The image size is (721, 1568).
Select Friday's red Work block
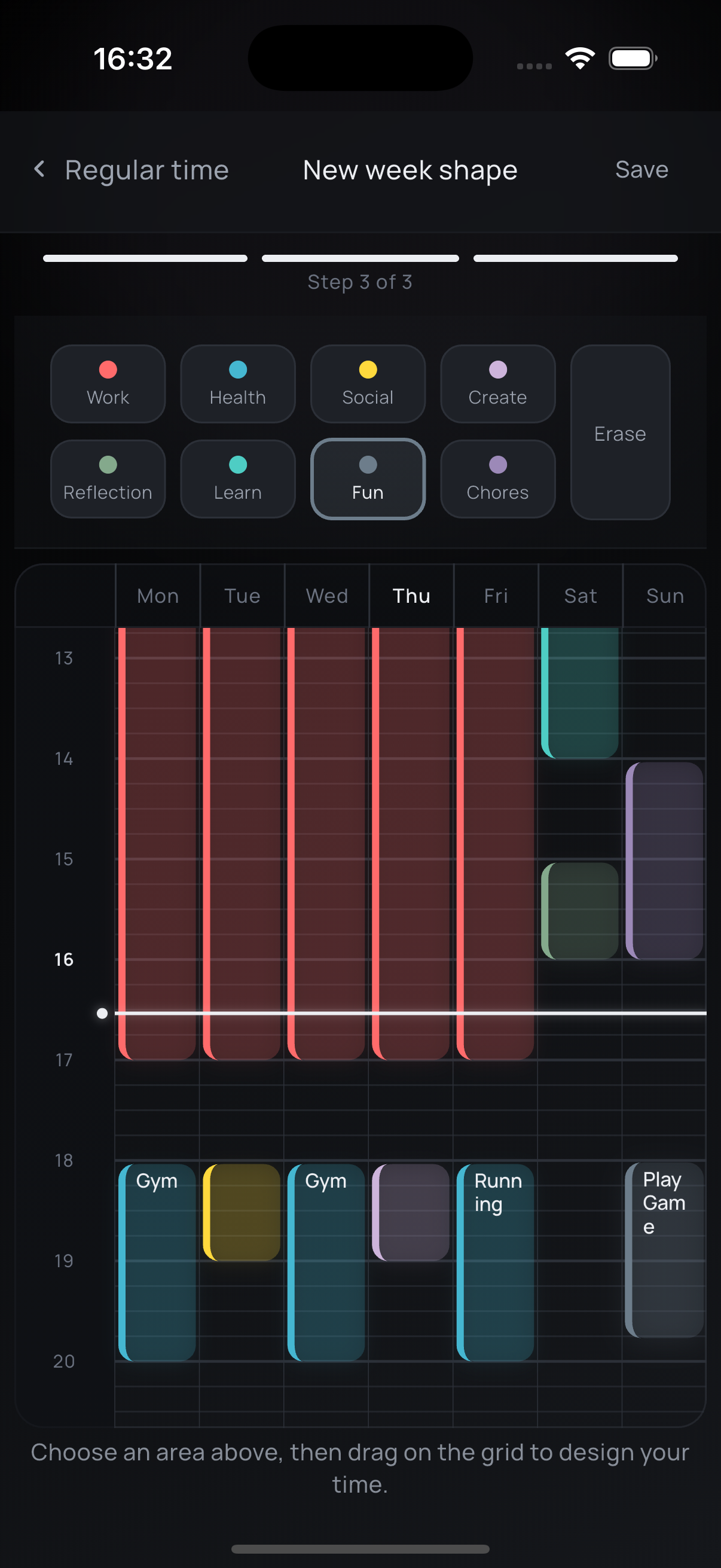click(x=495, y=844)
